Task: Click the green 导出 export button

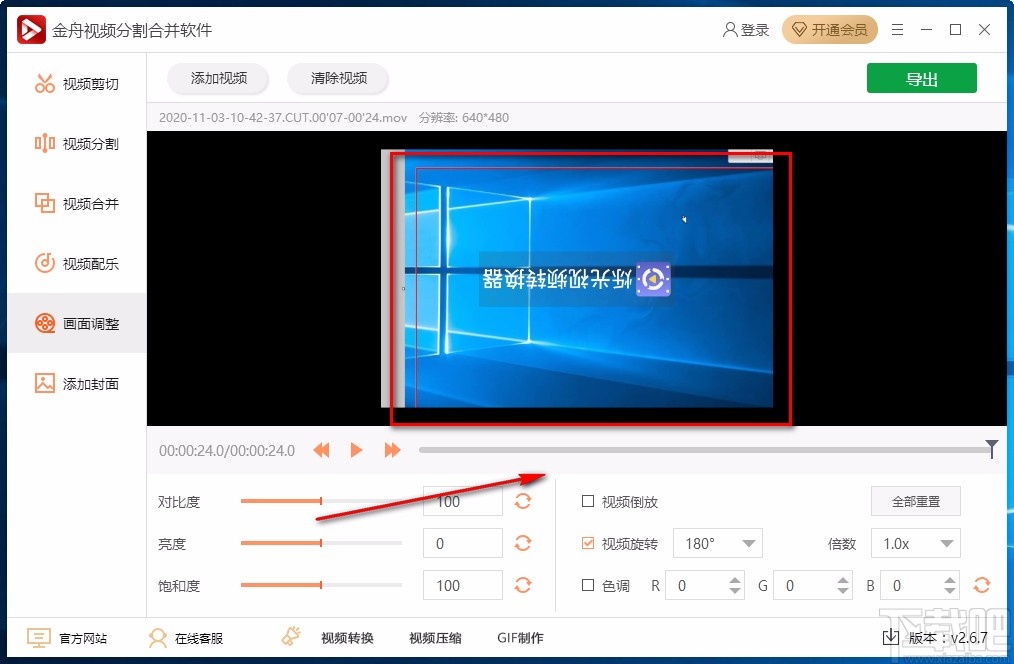Action: pyautogui.click(x=921, y=78)
